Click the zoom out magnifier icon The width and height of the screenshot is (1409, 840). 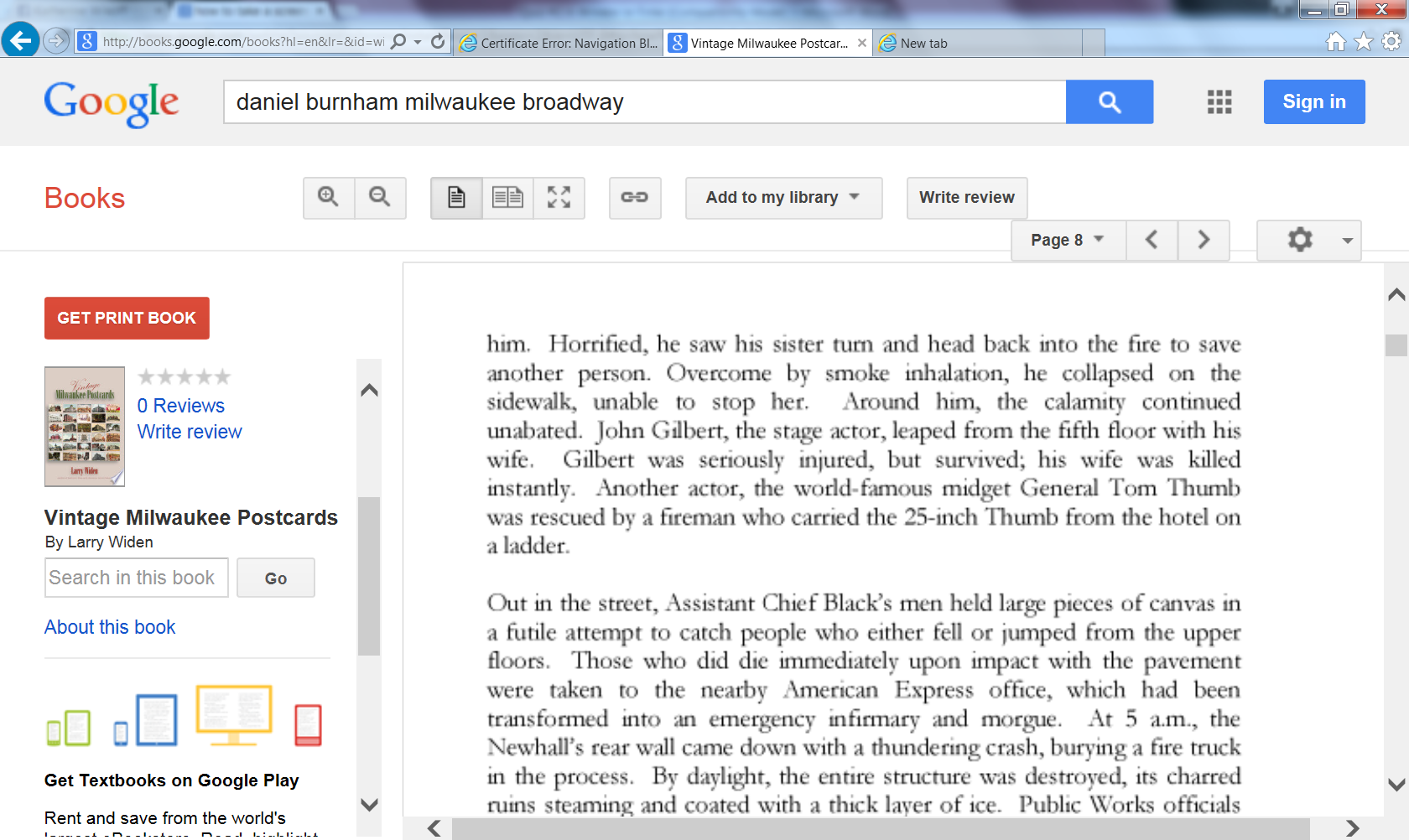click(x=380, y=197)
